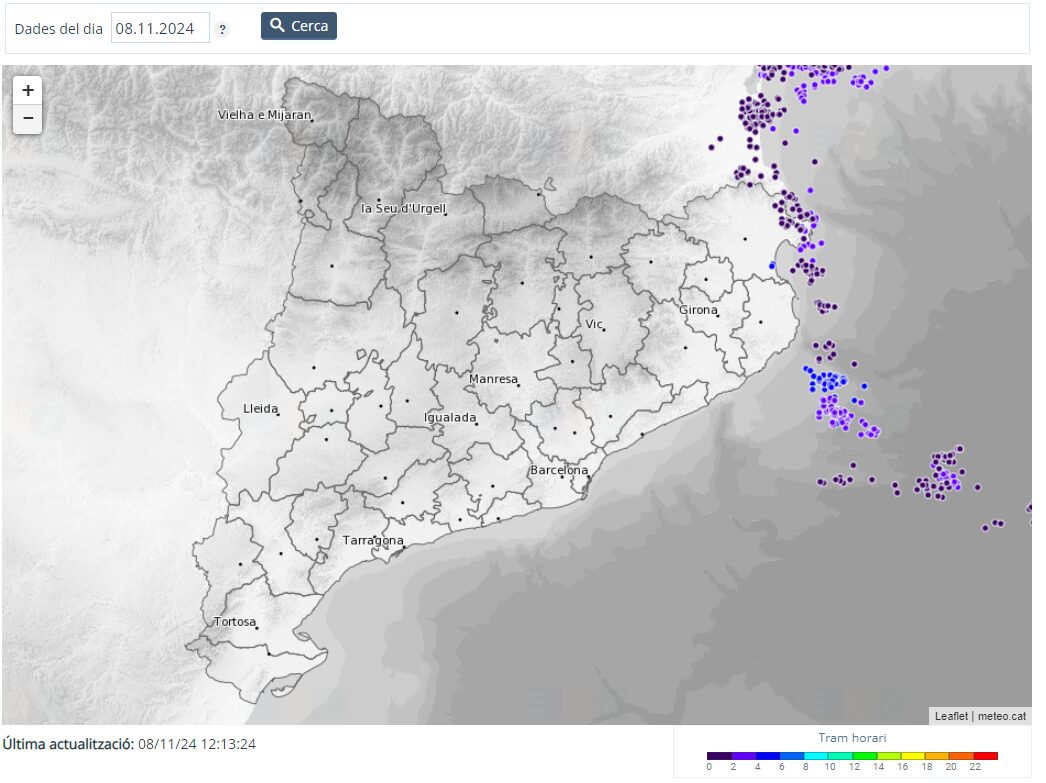
Task: Zoom out of the map
Action: point(27,119)
